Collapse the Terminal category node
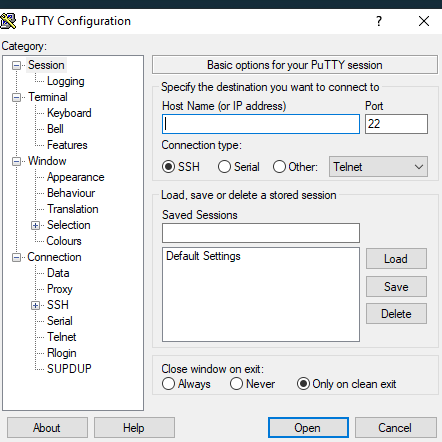 click(16, 98)
